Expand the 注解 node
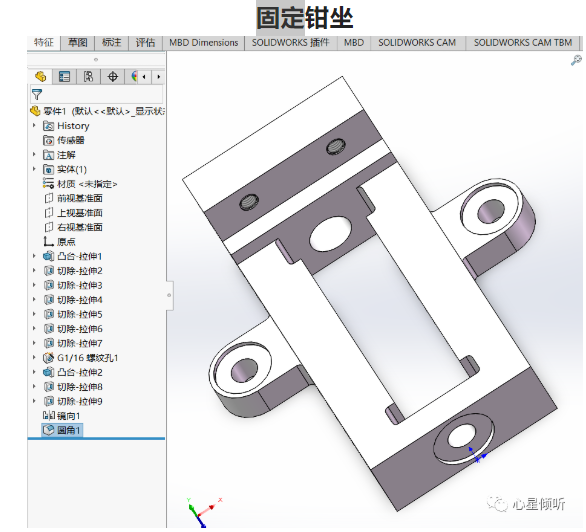This screenshot has width=586, height=532. point(34,154)
